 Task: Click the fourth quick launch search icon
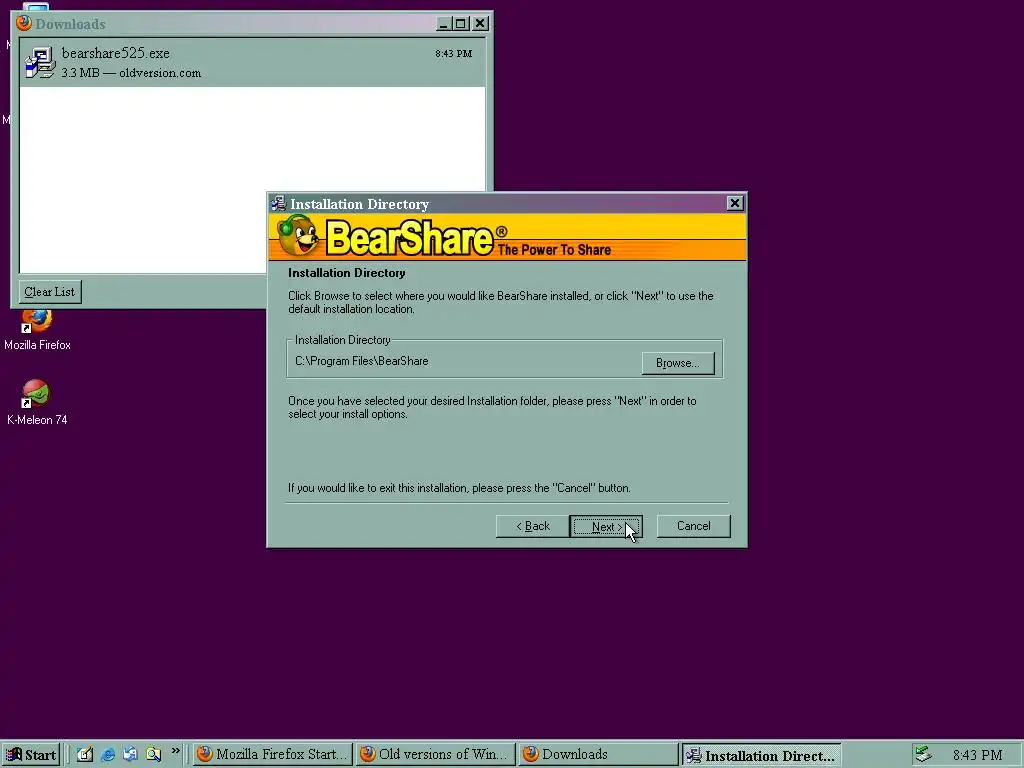(x=153, y=754)
